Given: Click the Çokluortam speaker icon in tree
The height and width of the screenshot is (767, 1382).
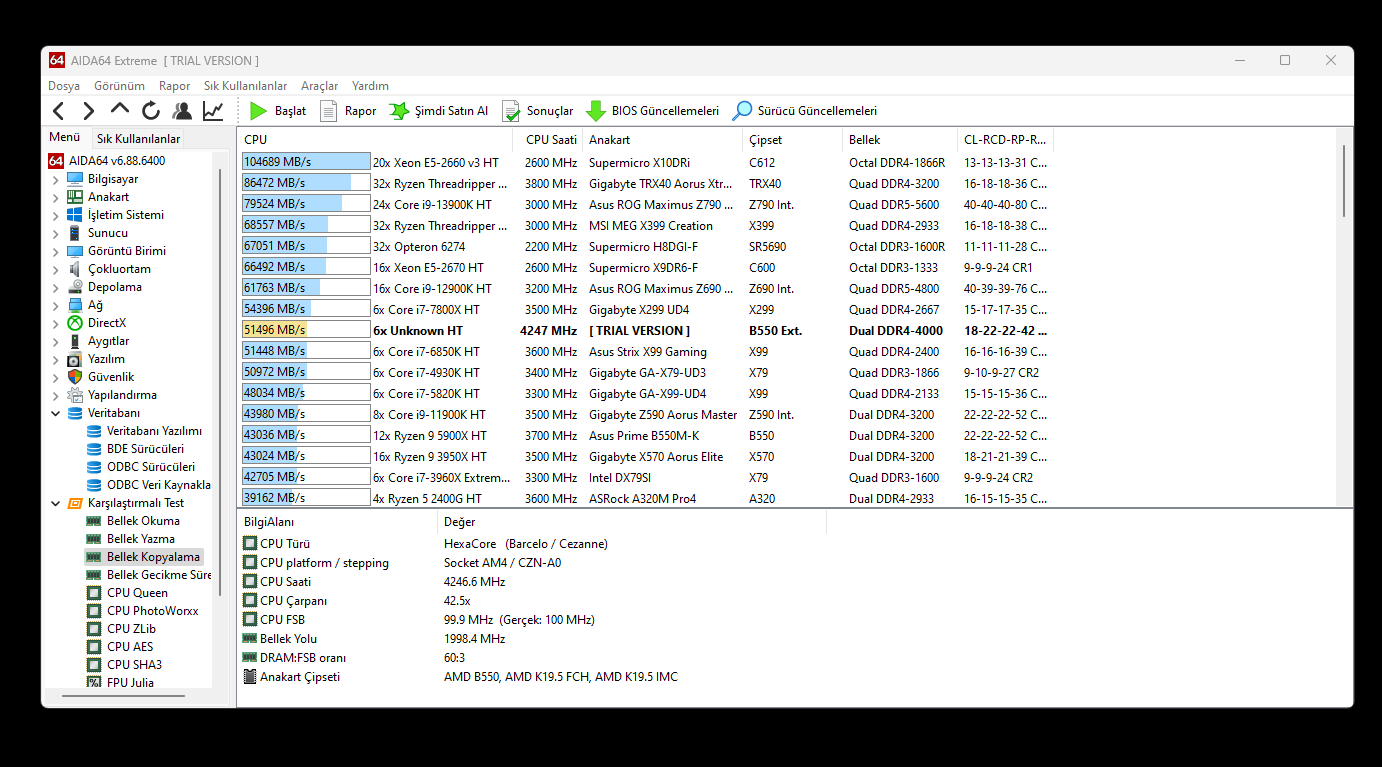Looking at the screenshot, I should (74, 269).
